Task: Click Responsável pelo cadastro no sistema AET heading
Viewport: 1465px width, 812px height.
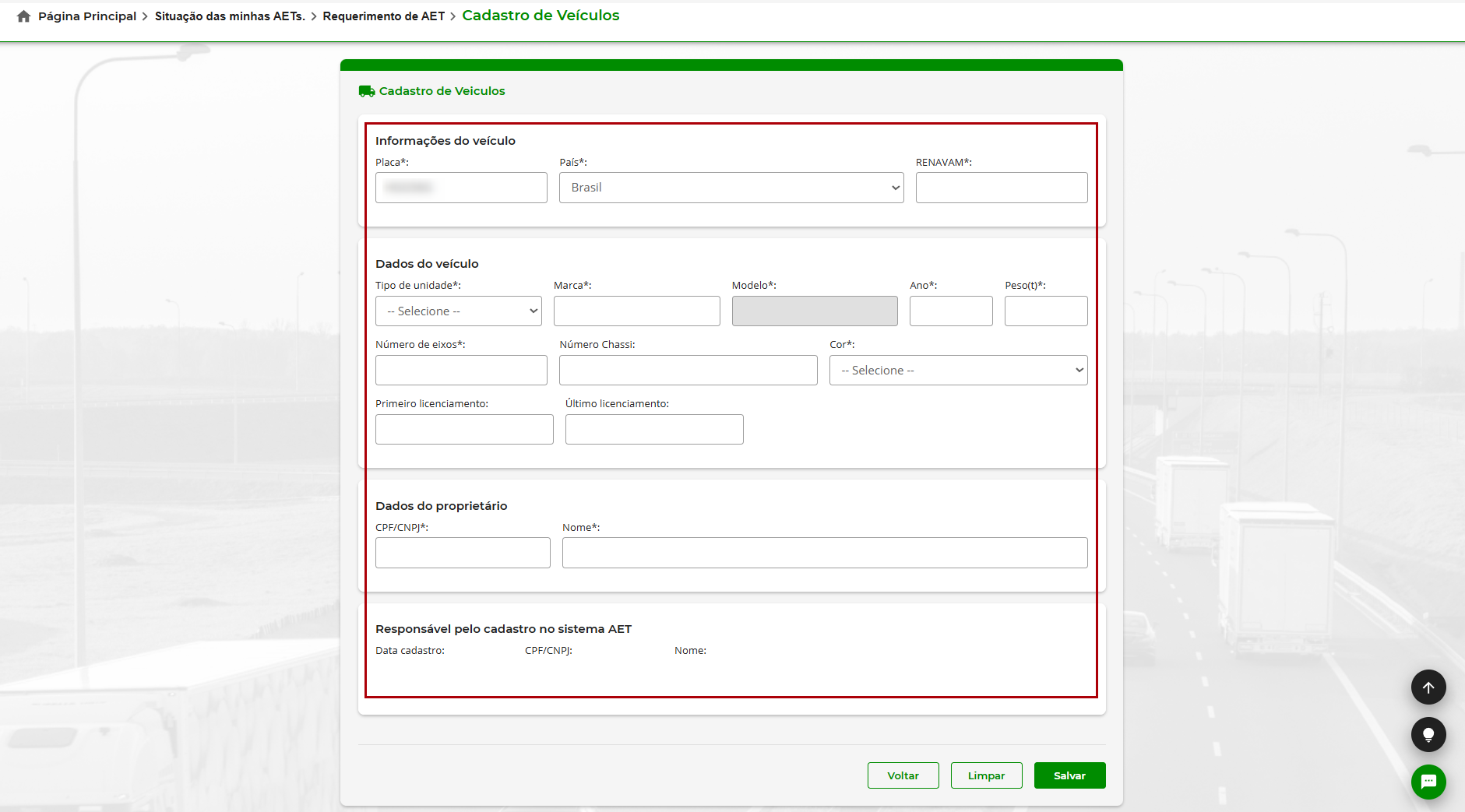Action: (504, 629)
